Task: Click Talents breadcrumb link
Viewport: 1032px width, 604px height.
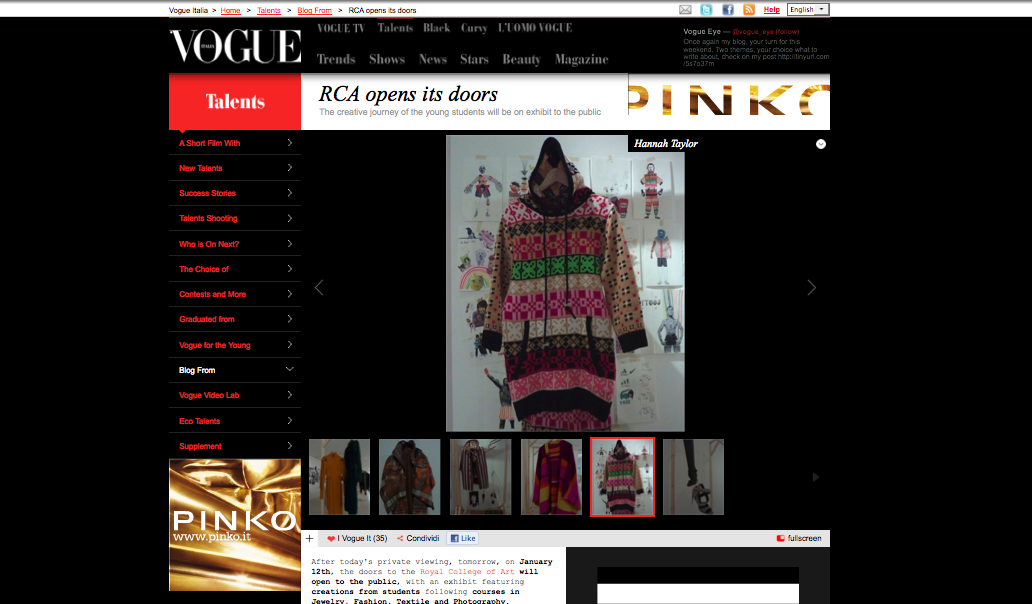Action: point(269,11)
